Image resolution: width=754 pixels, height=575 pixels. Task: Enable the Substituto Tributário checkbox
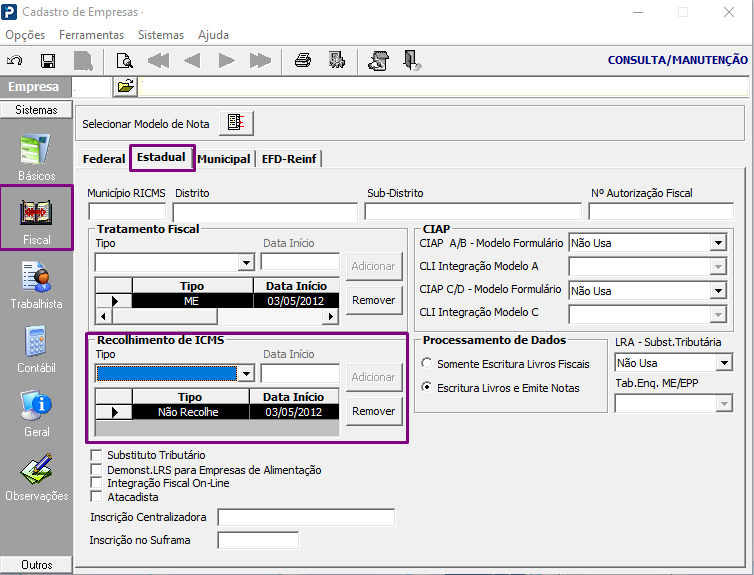97,455
